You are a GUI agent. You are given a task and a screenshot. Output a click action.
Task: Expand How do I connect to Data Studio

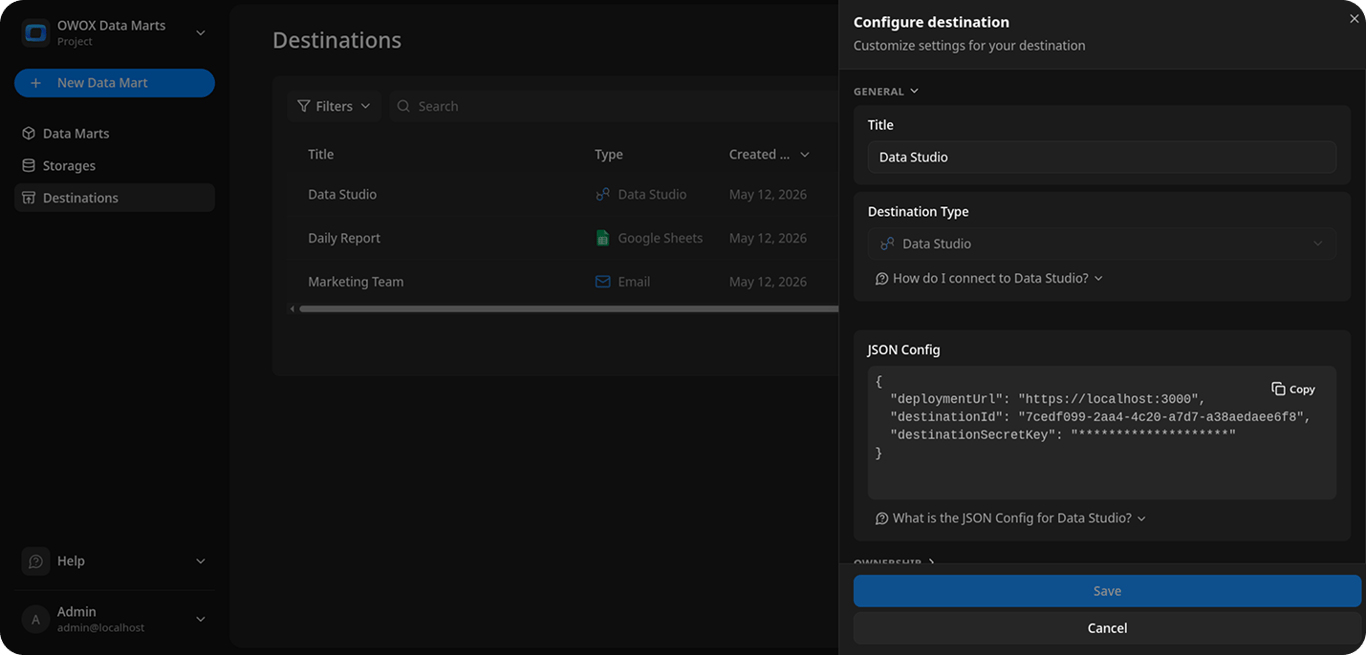pyautogui.click(x=989, y=278)
